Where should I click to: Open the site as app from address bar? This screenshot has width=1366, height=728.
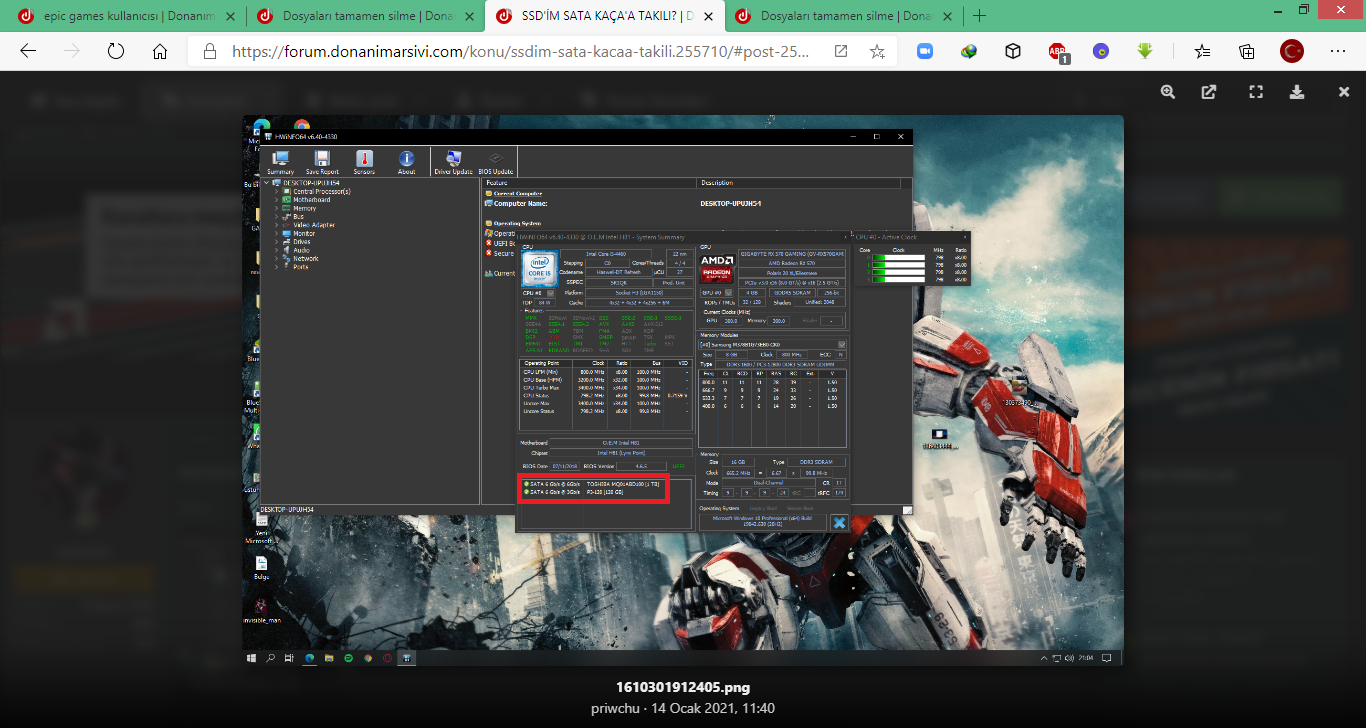[x=841, y=52]
